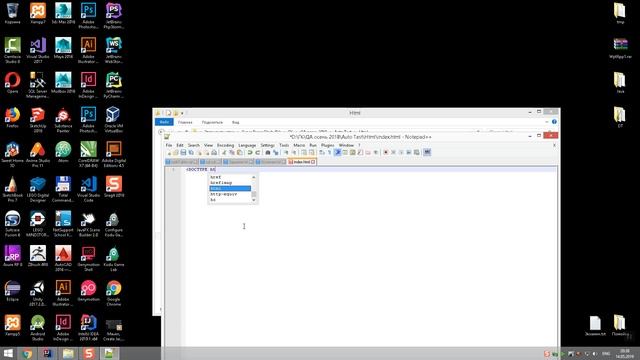Open Chrome from the taskbar
This screenshot has height=360, width=640.
point(27,353)
